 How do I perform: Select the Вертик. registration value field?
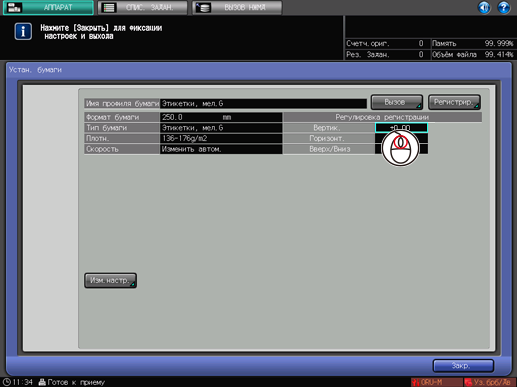[x=401, y=128]
